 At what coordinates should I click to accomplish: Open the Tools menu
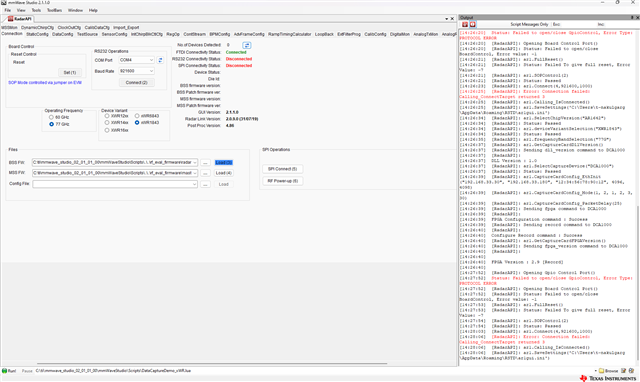(x=36, y=10)
